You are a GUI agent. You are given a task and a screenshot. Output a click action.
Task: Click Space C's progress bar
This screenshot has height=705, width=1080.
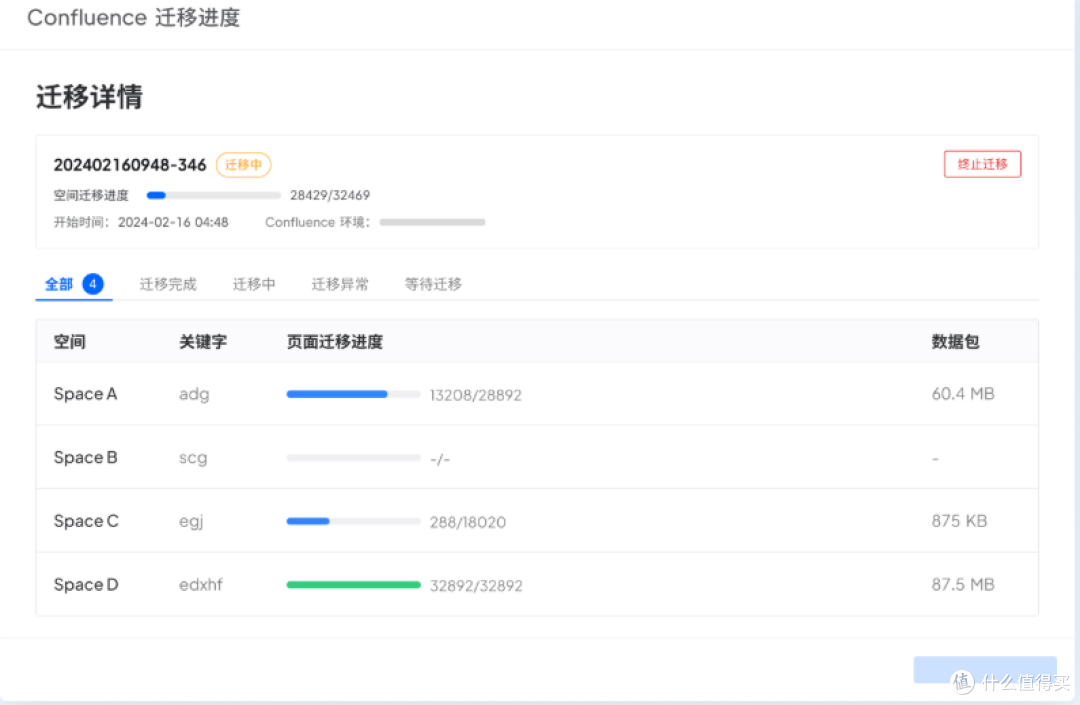tap(352, 521)
